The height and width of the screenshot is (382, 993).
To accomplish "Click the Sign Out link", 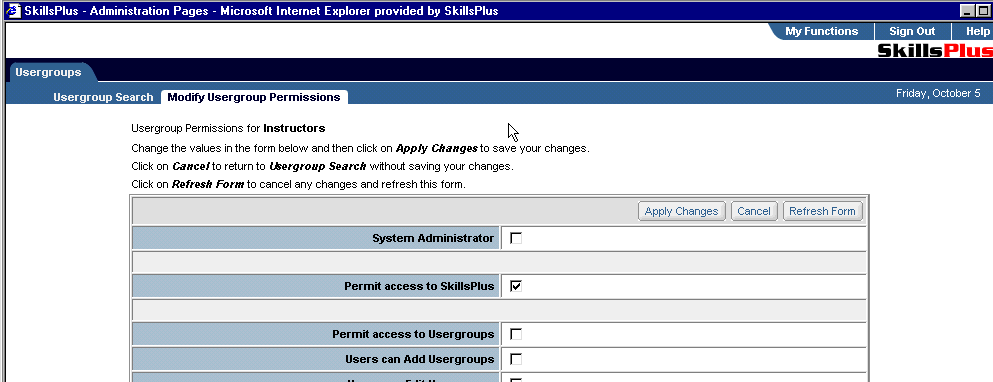I will coord(912,31).
